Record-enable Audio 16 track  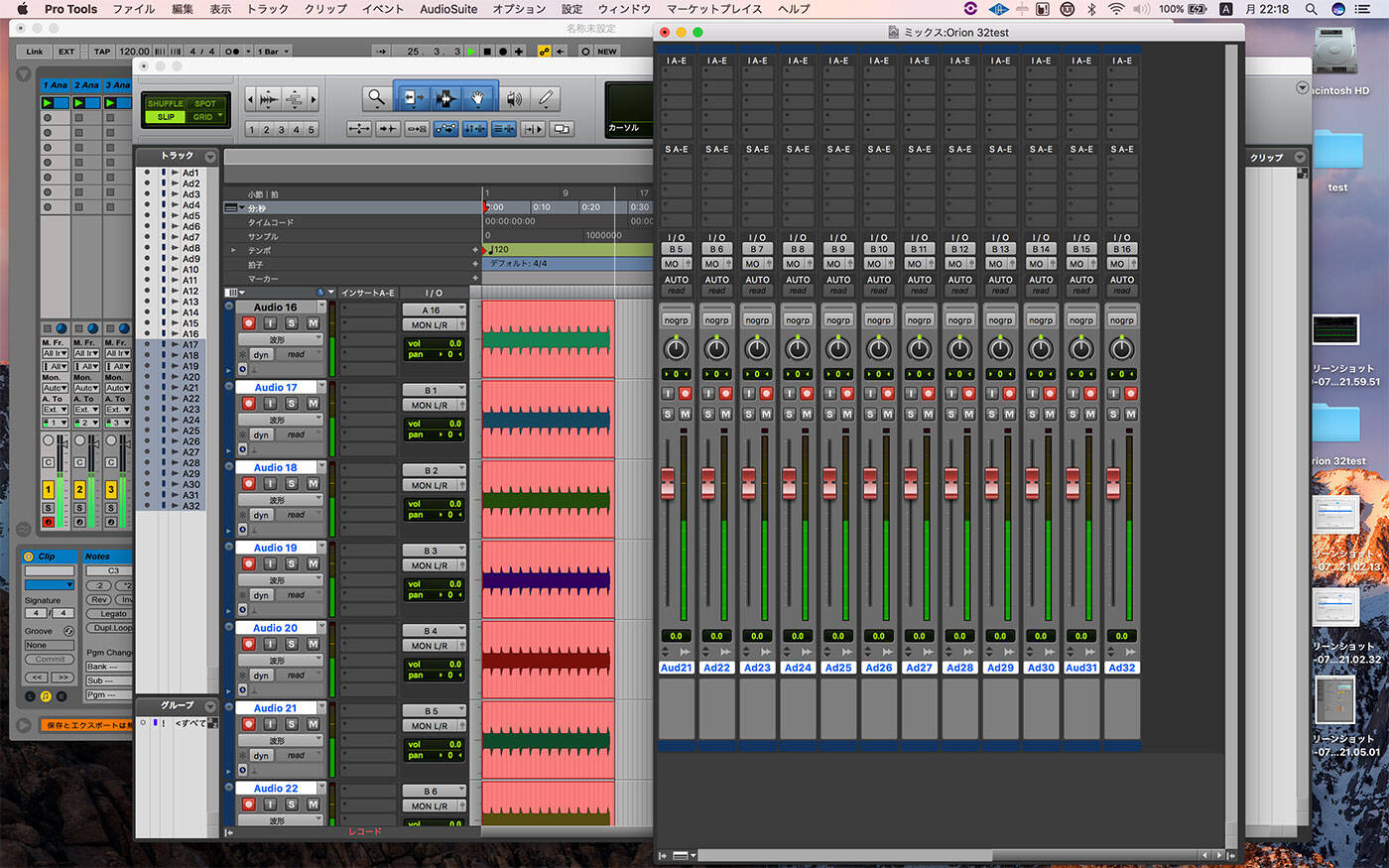[x=249, y=323]
